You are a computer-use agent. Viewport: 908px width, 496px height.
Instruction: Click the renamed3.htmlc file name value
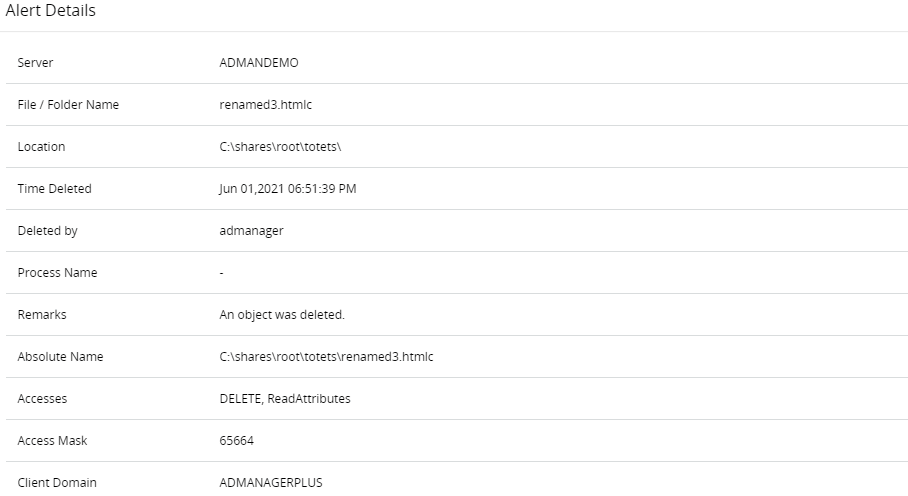coord(266,105)
